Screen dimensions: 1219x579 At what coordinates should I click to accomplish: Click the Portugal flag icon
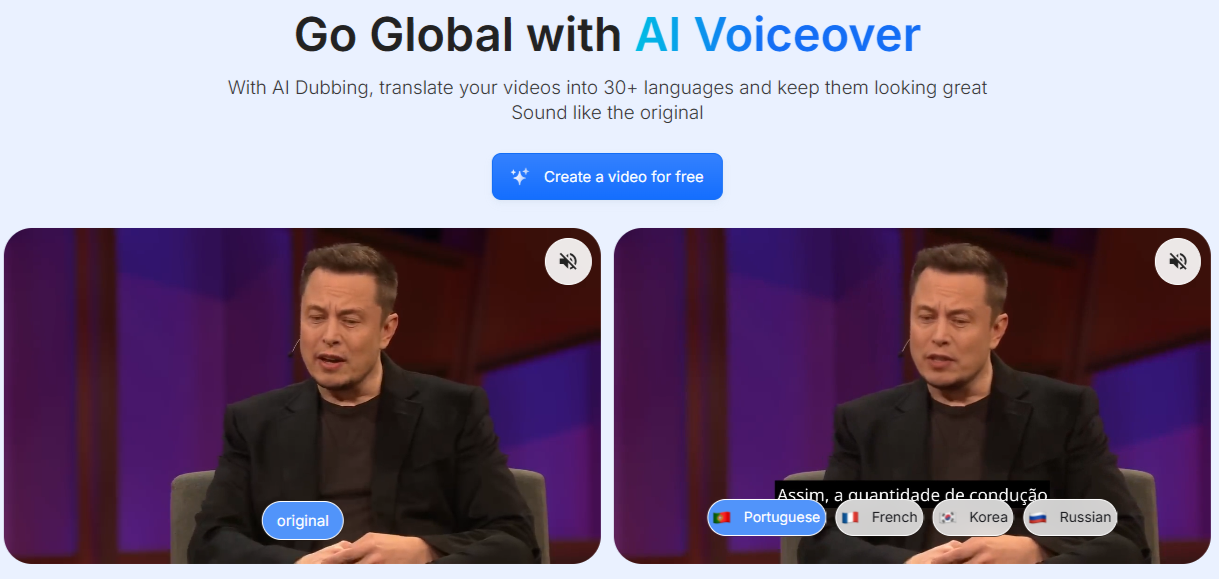pos(722,517)
